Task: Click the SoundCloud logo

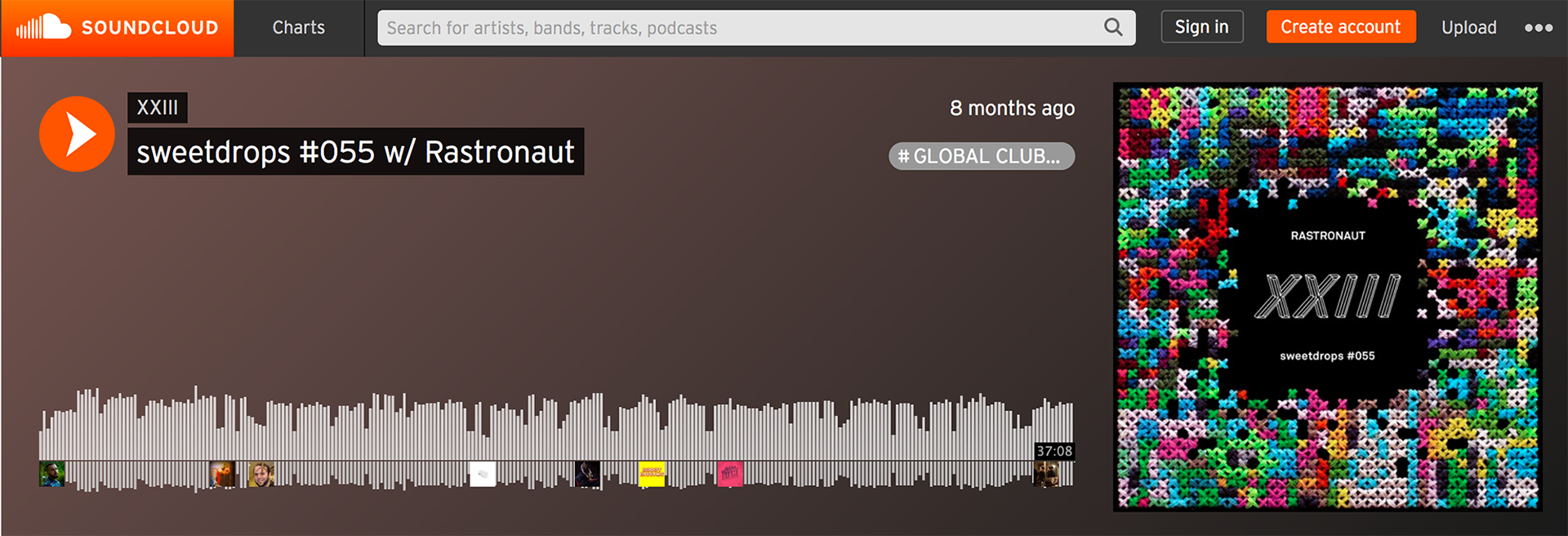Action: point(118,28)
